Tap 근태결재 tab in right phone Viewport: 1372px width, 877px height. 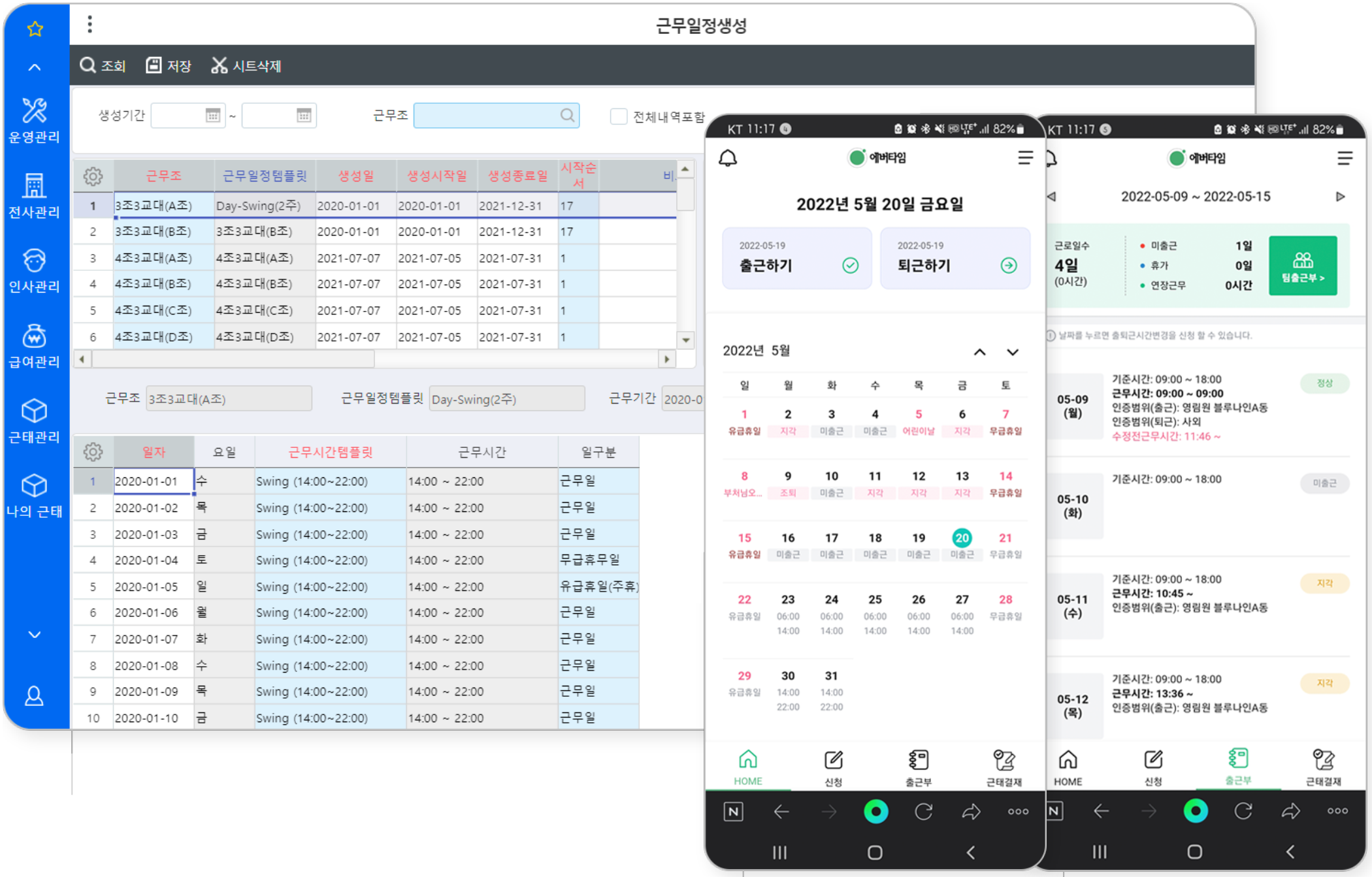1323,767
